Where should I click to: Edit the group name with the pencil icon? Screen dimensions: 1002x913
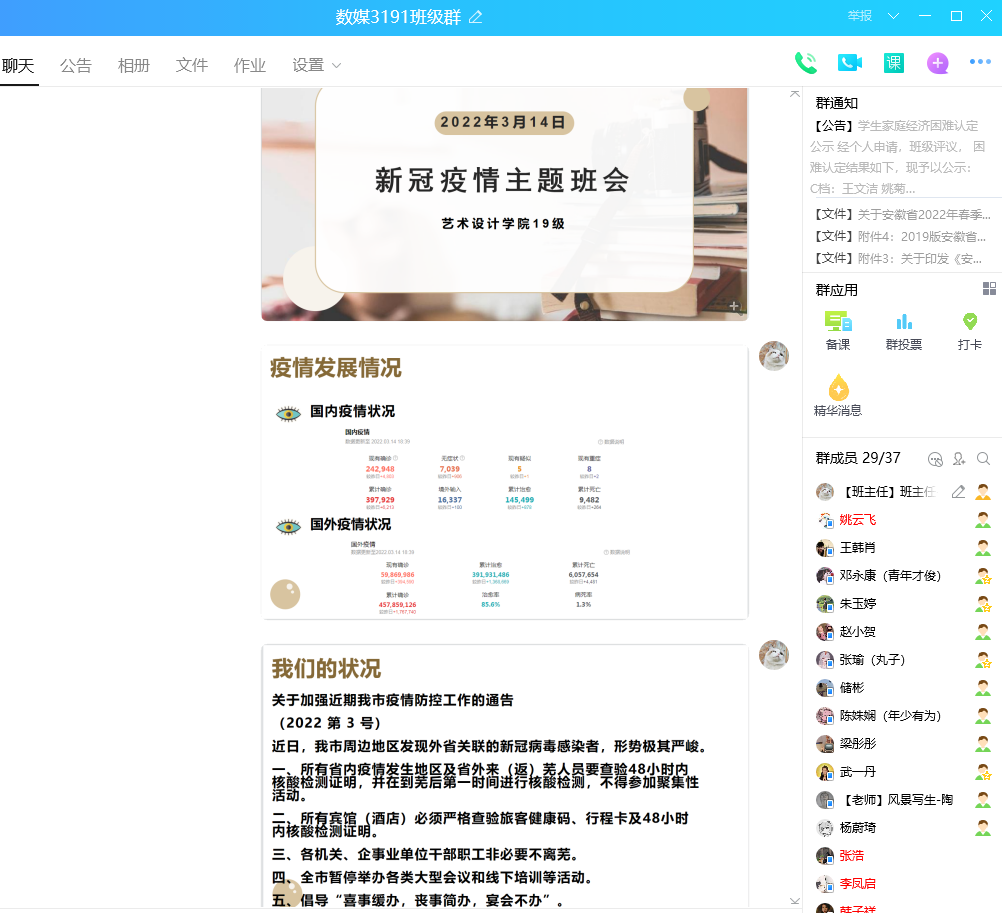[476, 17]
